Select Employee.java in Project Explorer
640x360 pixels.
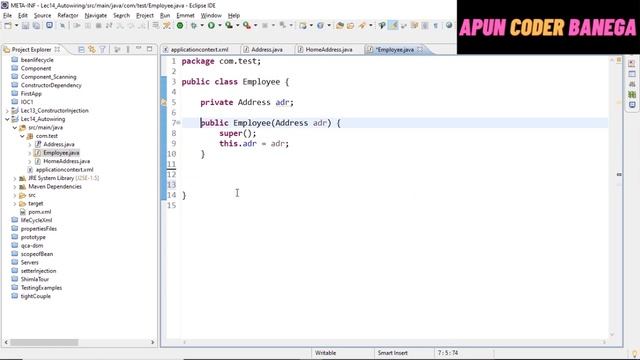tap(61, 153)
